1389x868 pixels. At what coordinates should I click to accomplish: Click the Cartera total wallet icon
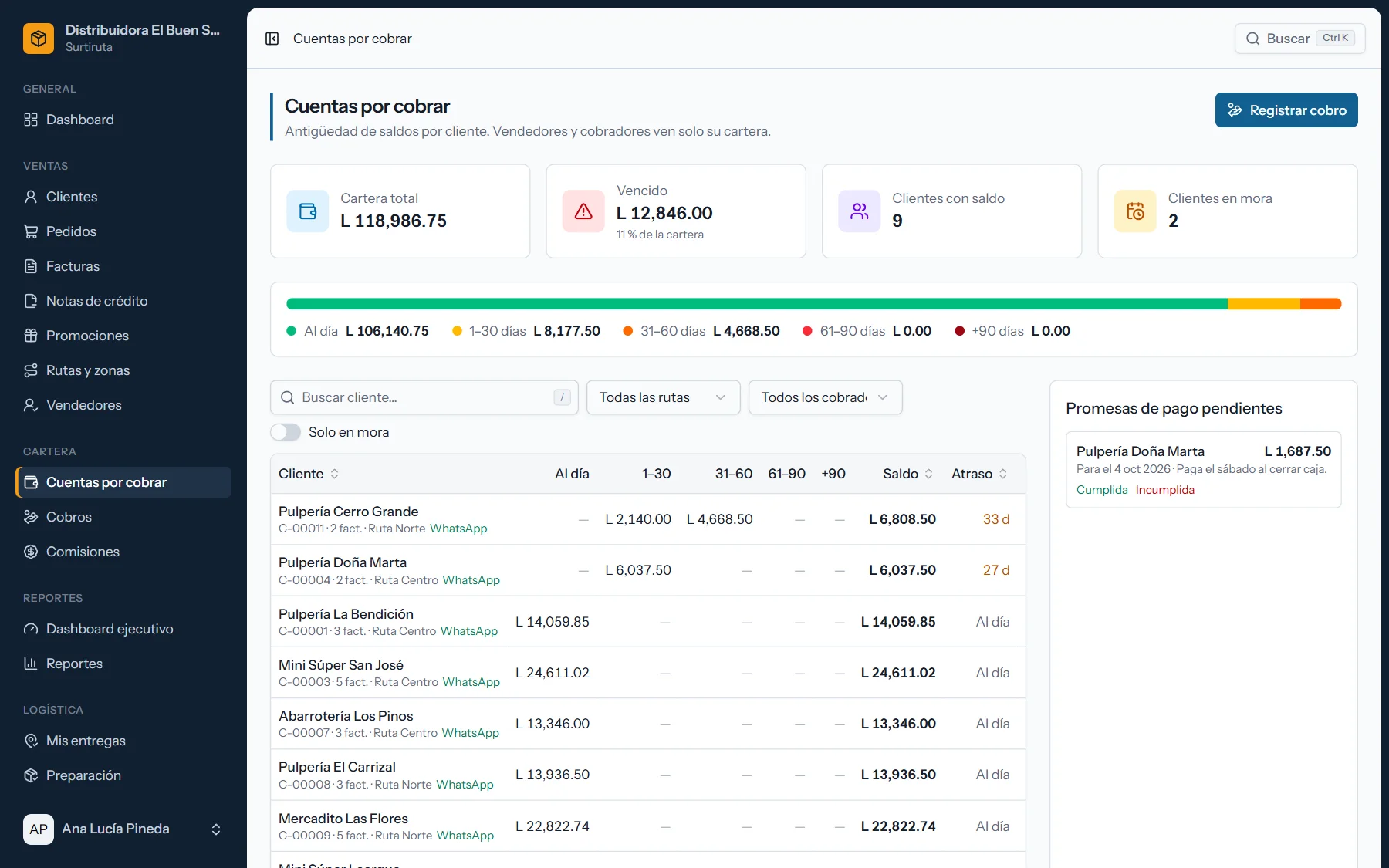(x=308, y=211)
